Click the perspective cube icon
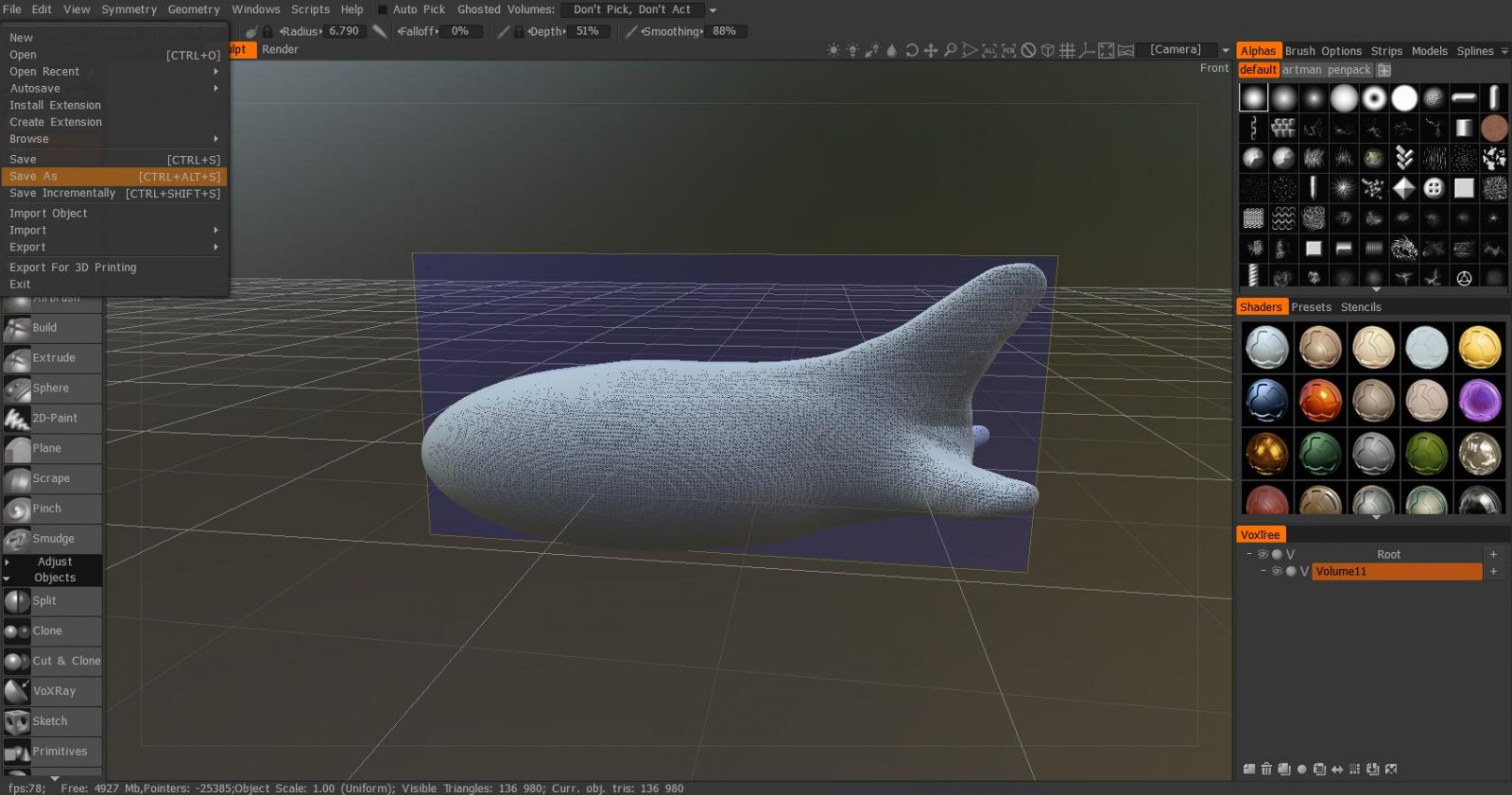 (1048, 50)
